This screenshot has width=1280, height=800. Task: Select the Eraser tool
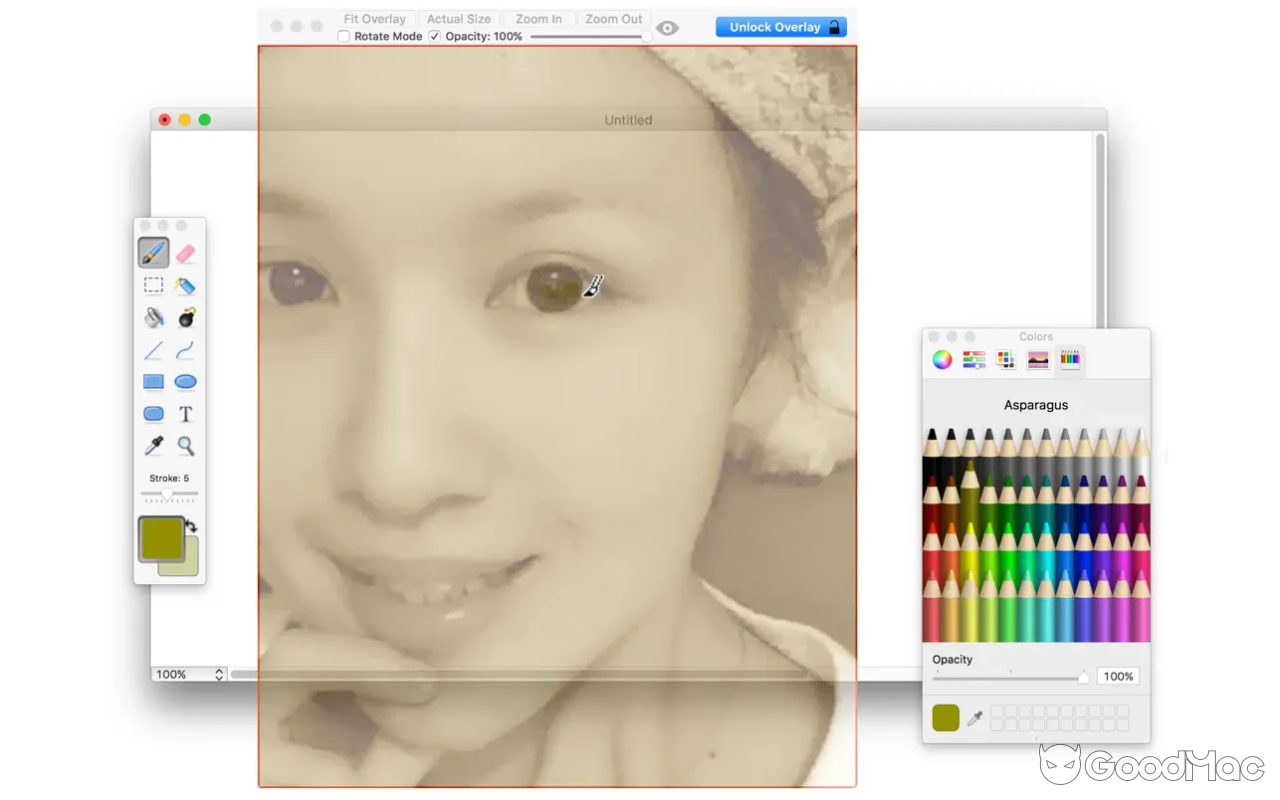pos(185,252)
